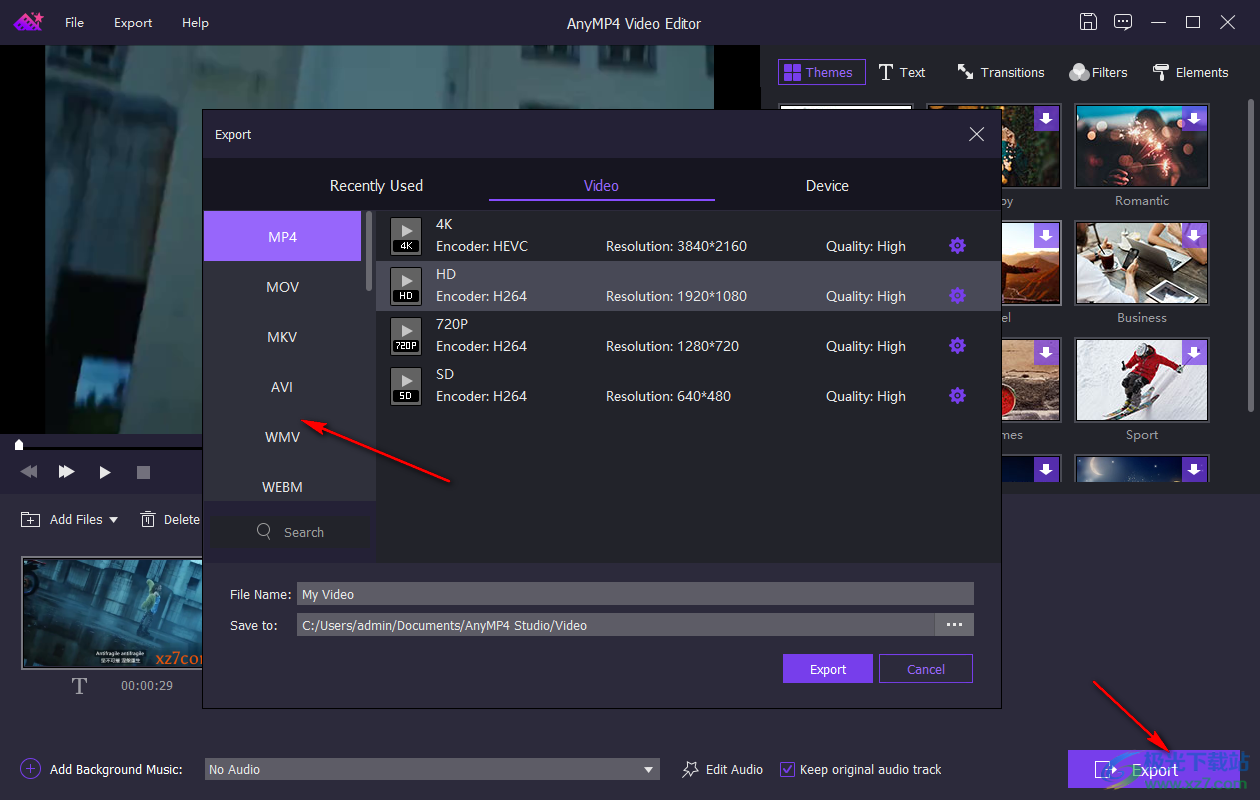Select WEBM format in list
The width and height of the screenshot is (1260, 800).
[x=282, y=487]
